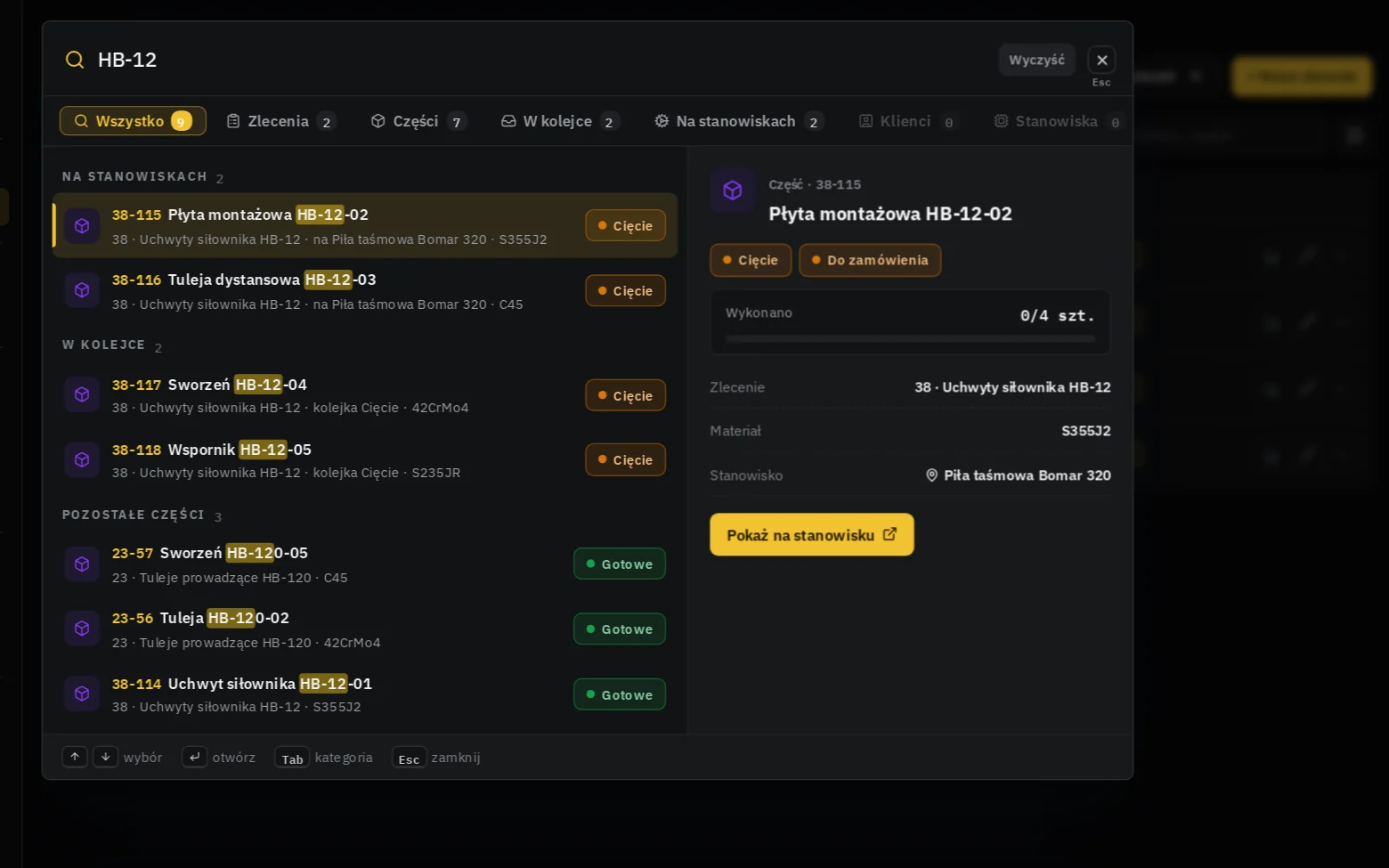Screen dimensions: 1389x868
Task: Click the up arrow key hint in the footer
Action: pyautogui.click(x=75, y=757)
